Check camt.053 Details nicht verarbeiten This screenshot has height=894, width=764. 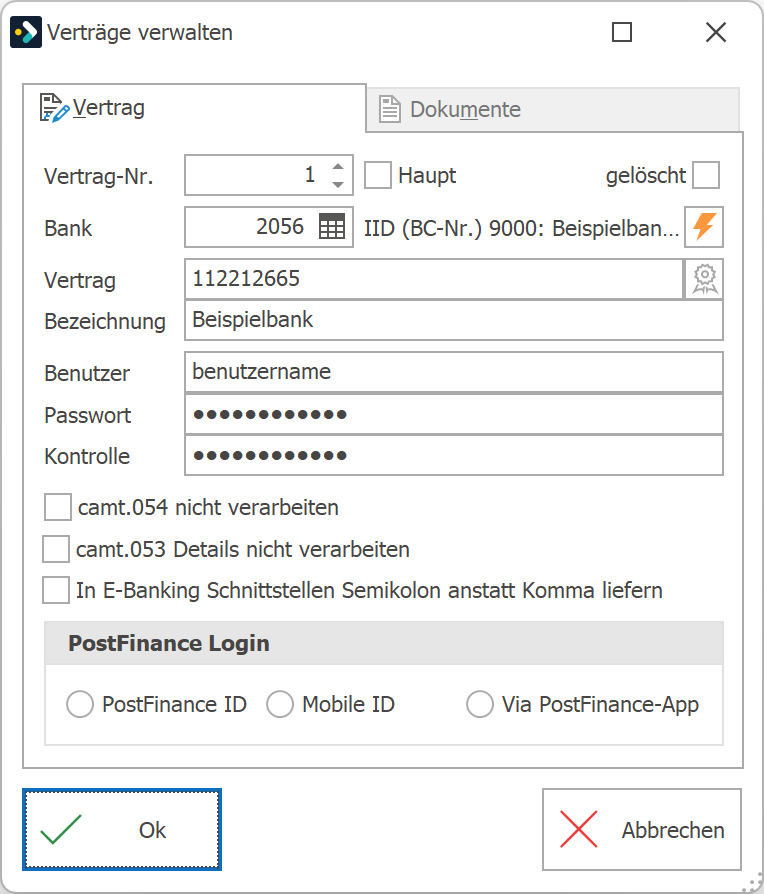(x=56, y=548)
